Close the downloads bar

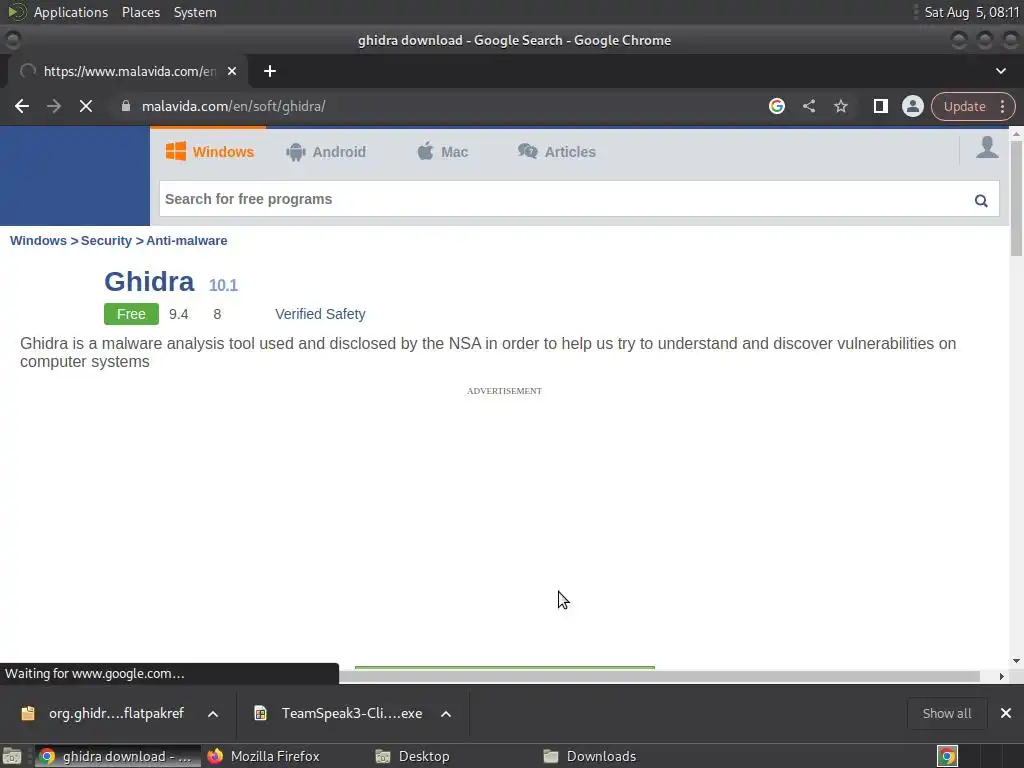(x=1006, y=713)
